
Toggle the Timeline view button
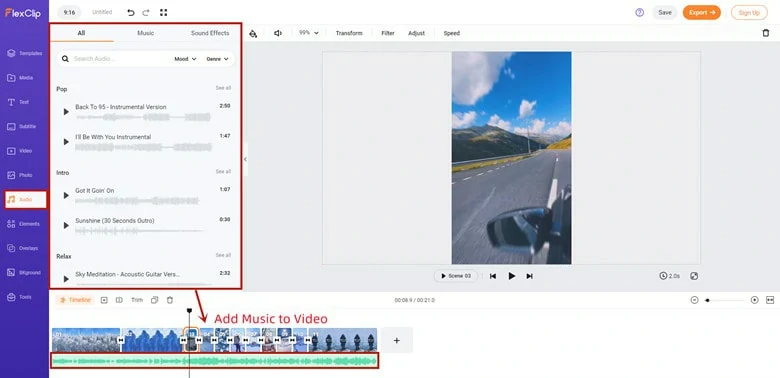[x=75, y=300]
